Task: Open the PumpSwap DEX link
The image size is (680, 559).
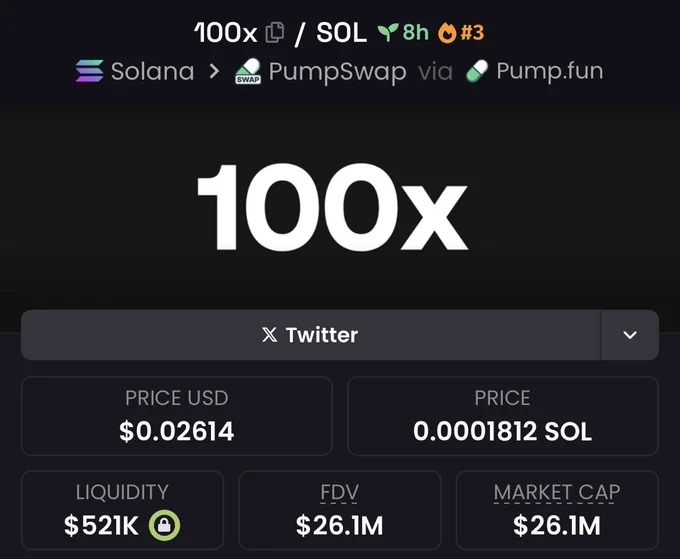Action: pyautogui.click(x=321, y=72)
